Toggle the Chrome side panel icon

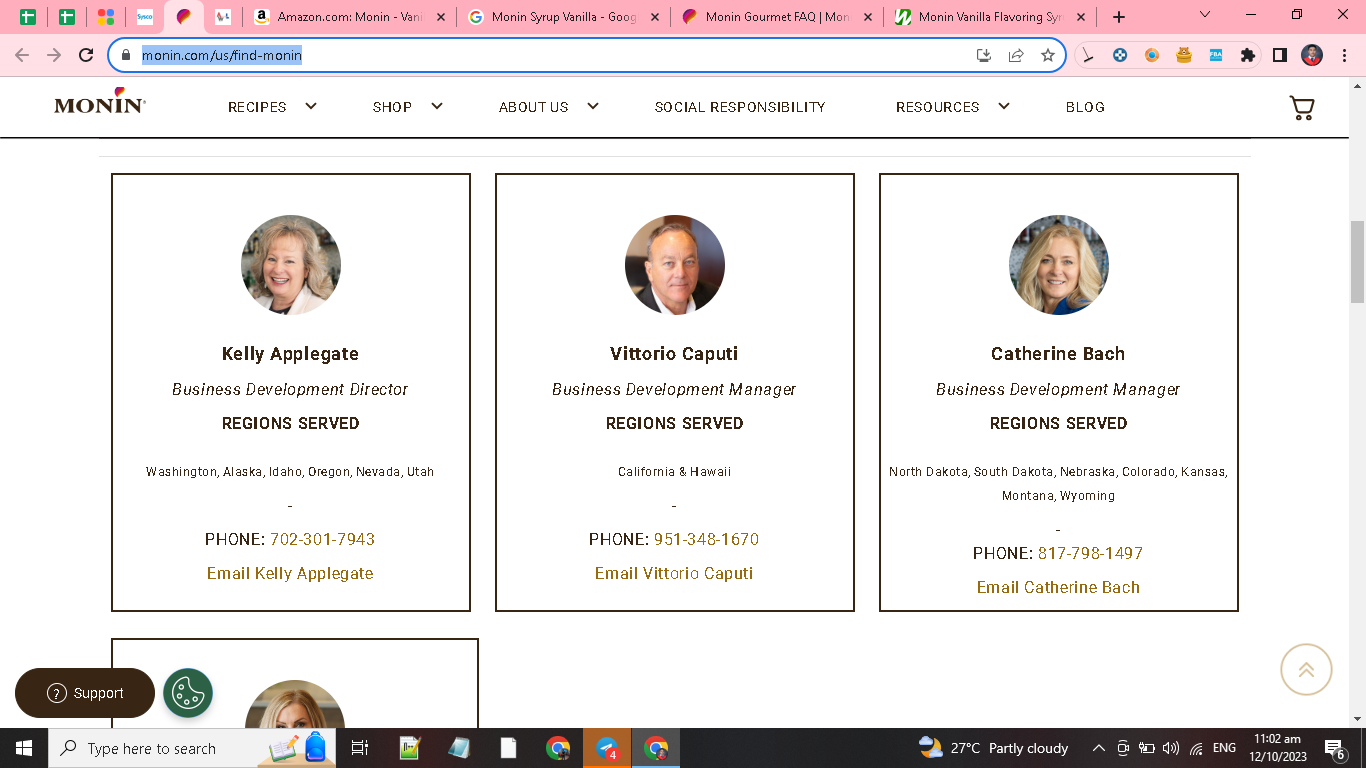pos(1279,56)
